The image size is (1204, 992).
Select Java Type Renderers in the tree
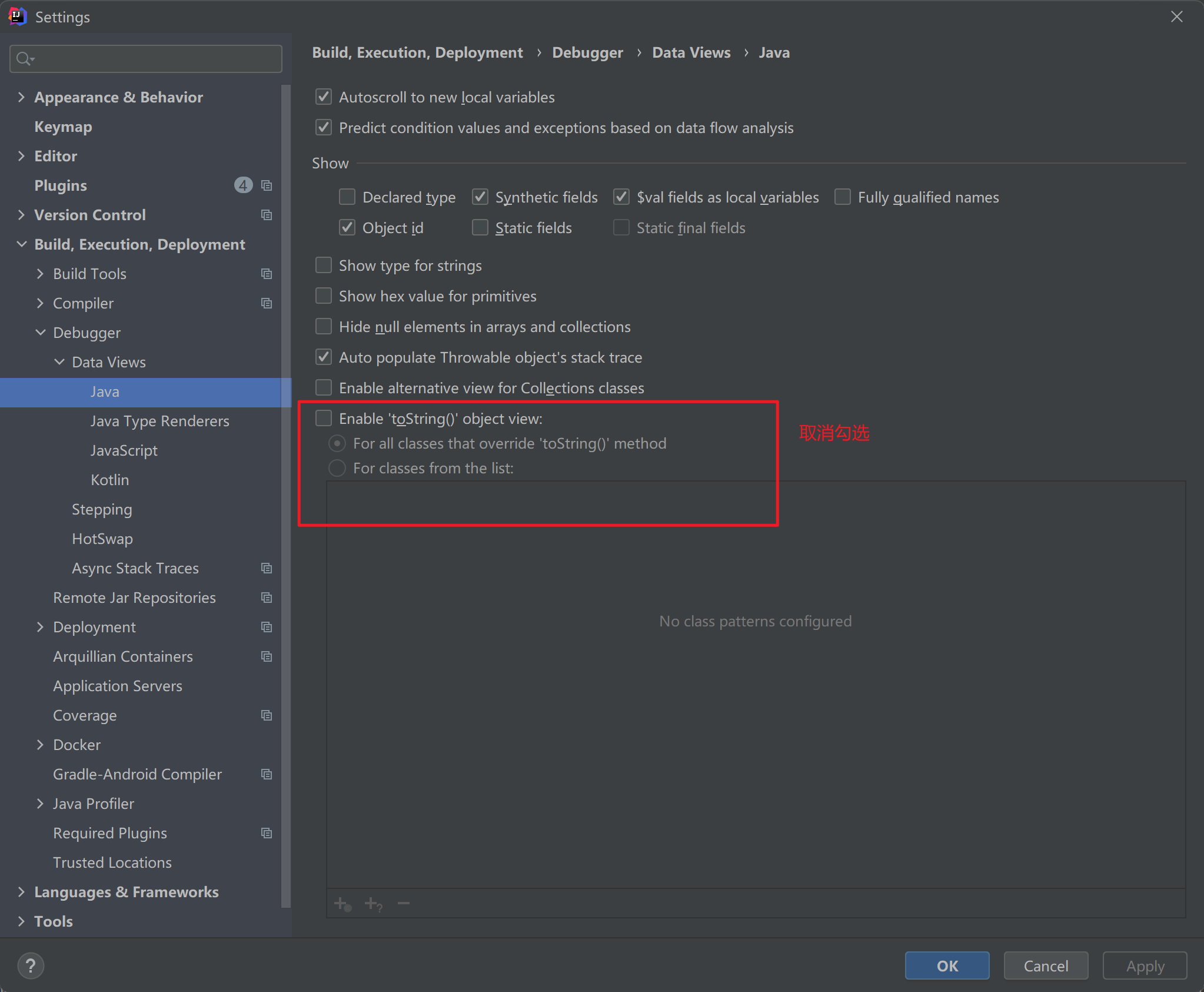[159, 421]
